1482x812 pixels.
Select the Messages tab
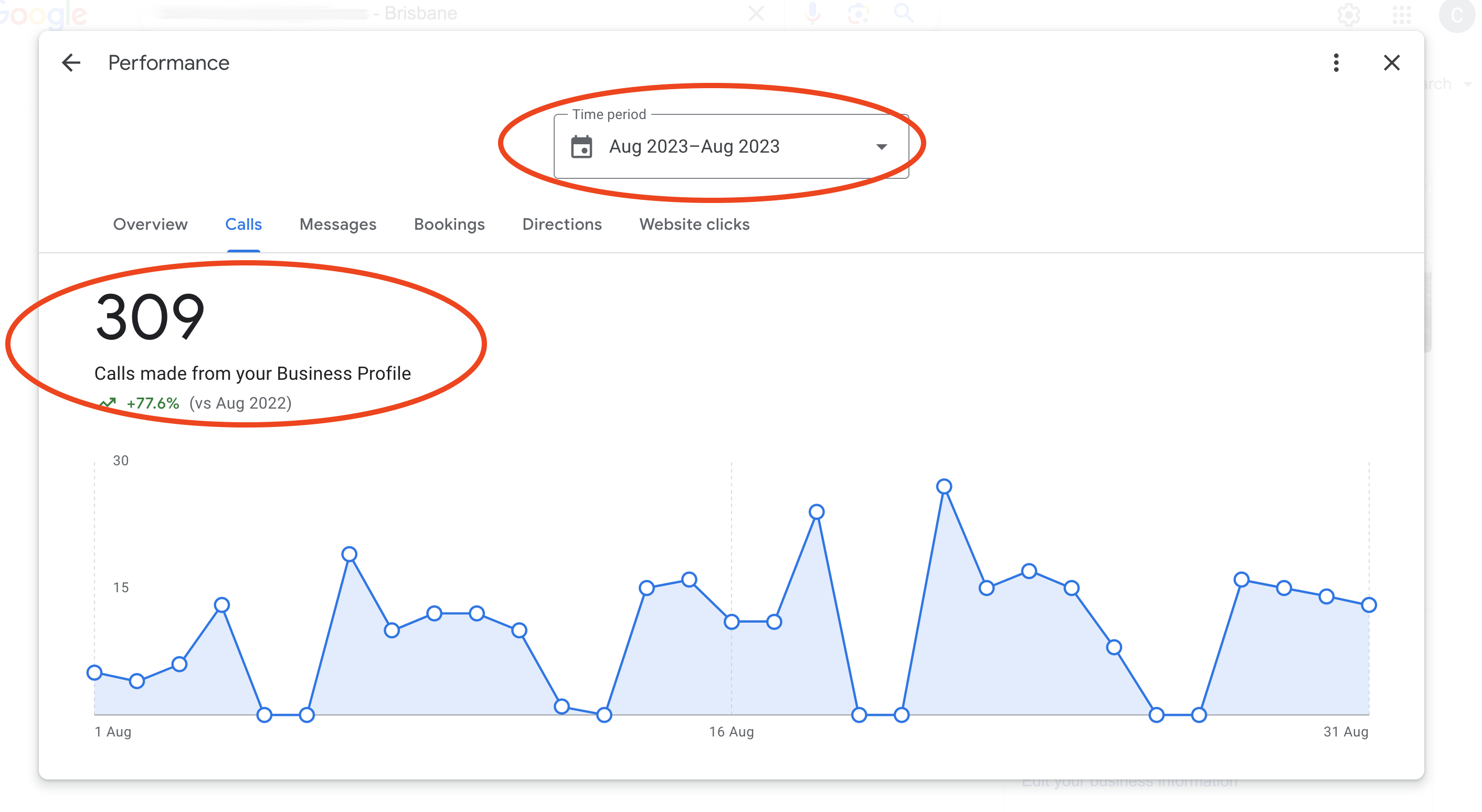click(x=337, y=225)
